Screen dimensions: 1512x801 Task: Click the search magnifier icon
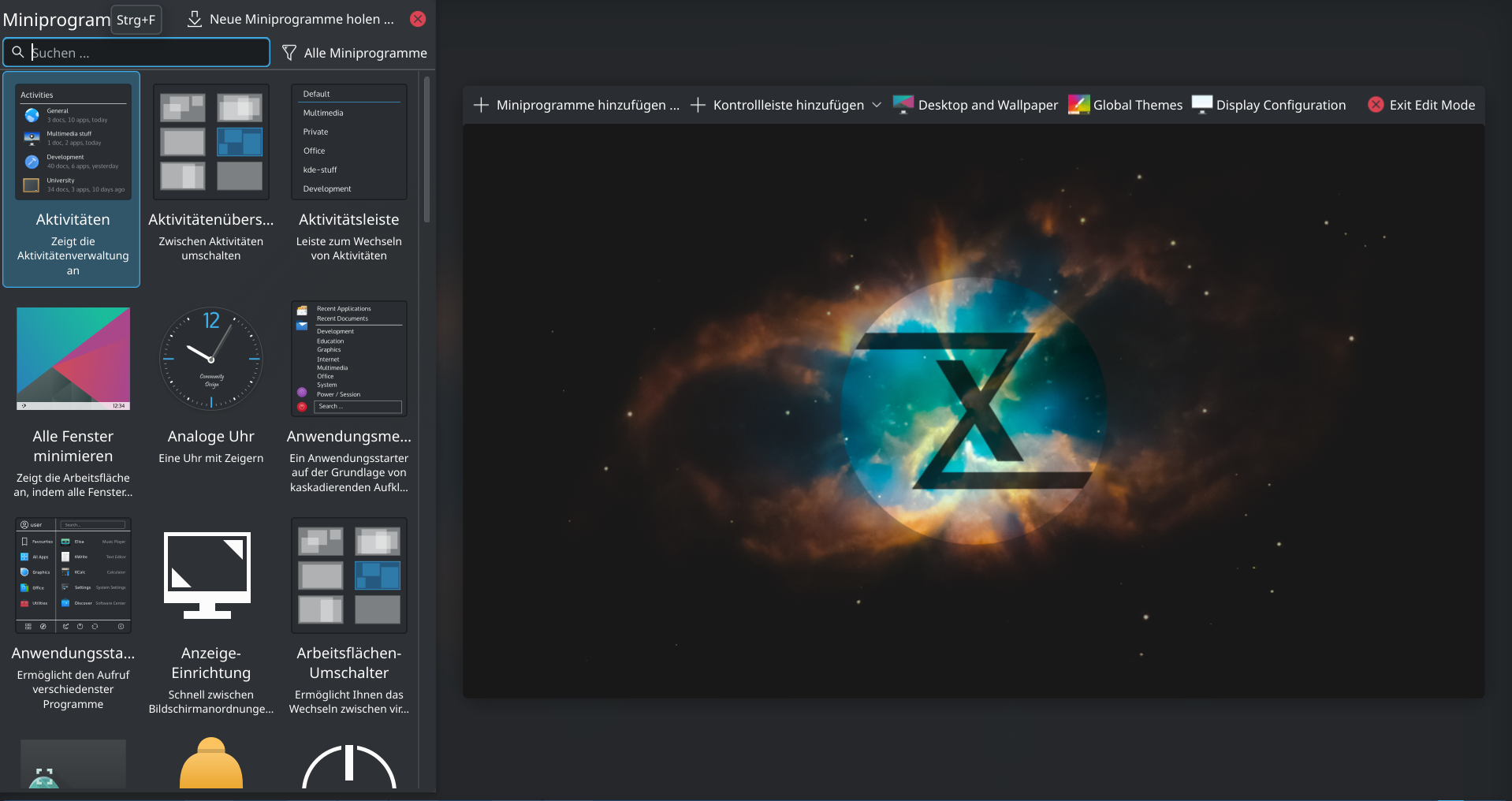(17, 52)
